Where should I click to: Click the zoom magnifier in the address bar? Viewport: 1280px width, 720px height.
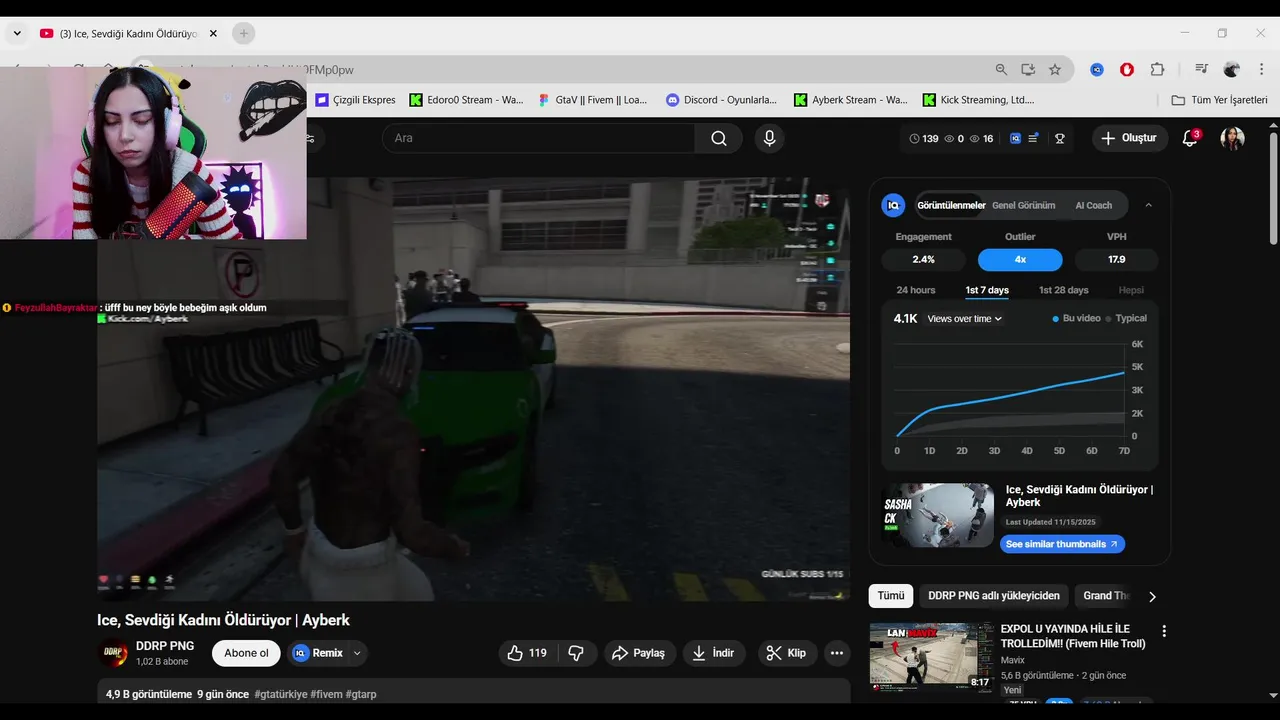[x=1001, y=69]
